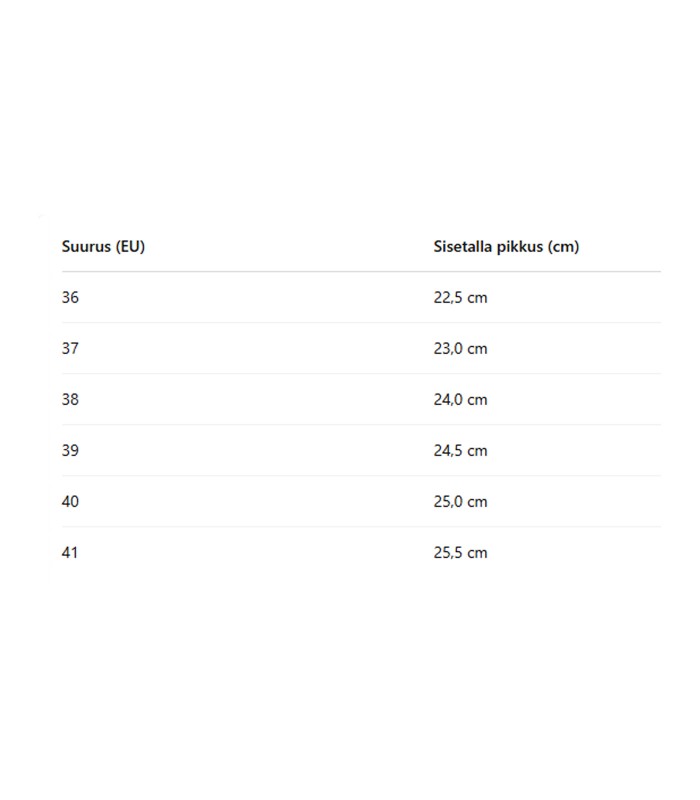Viewport: 700px width, 800px height.
Task: Click the 25,5 cm insole value
Action: (460, 553)
